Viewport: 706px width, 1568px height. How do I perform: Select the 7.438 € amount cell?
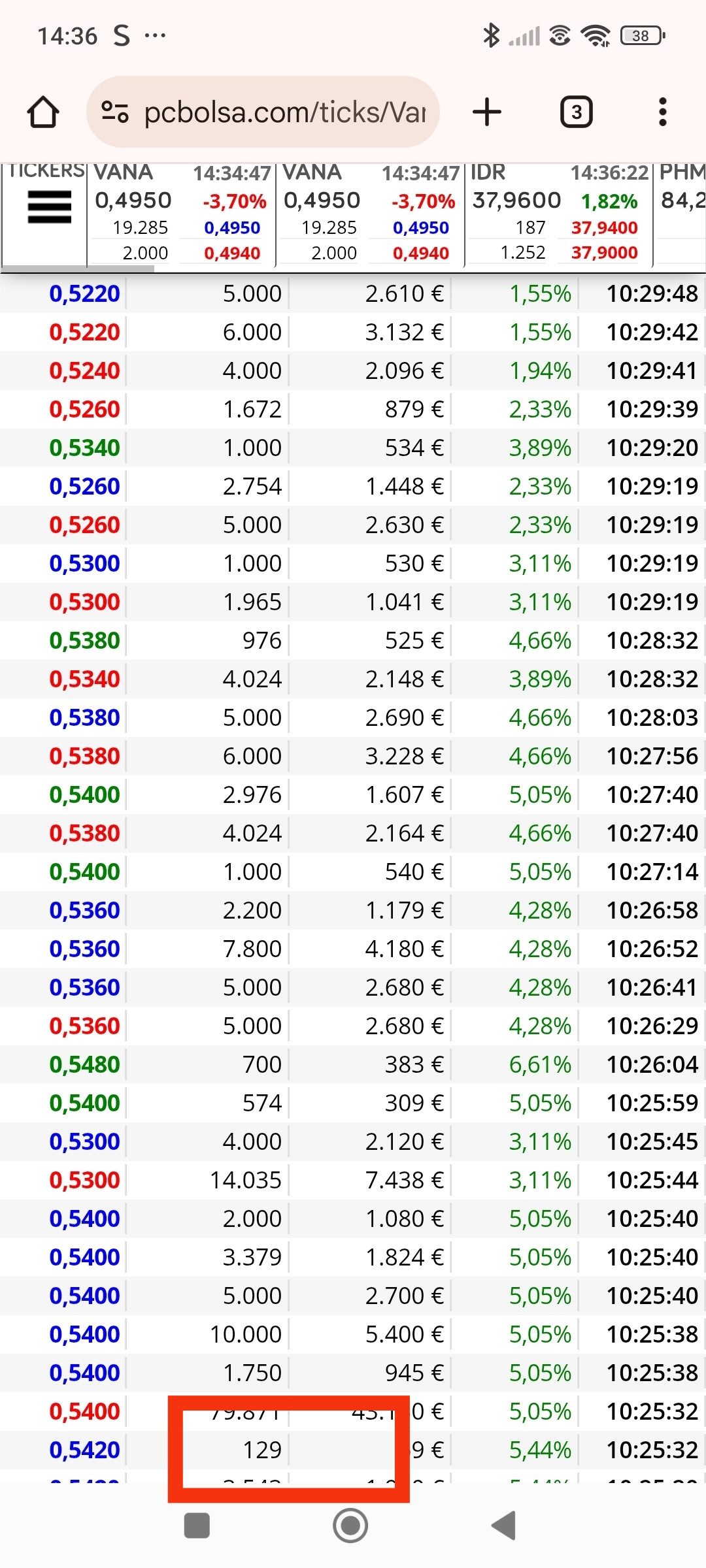click(x=404, y=1181)
